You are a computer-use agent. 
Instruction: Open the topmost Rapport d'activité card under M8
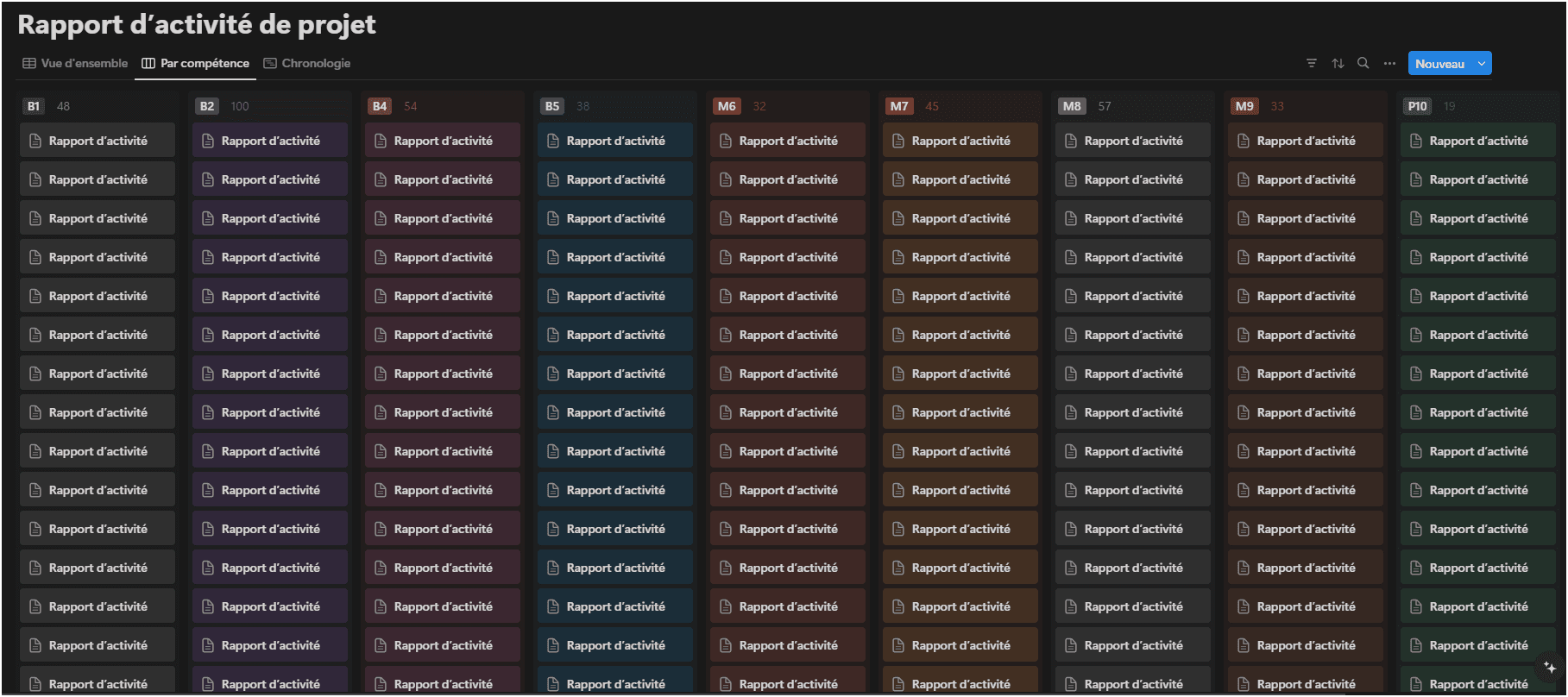pyautogui.click(x=1133, y=141)
